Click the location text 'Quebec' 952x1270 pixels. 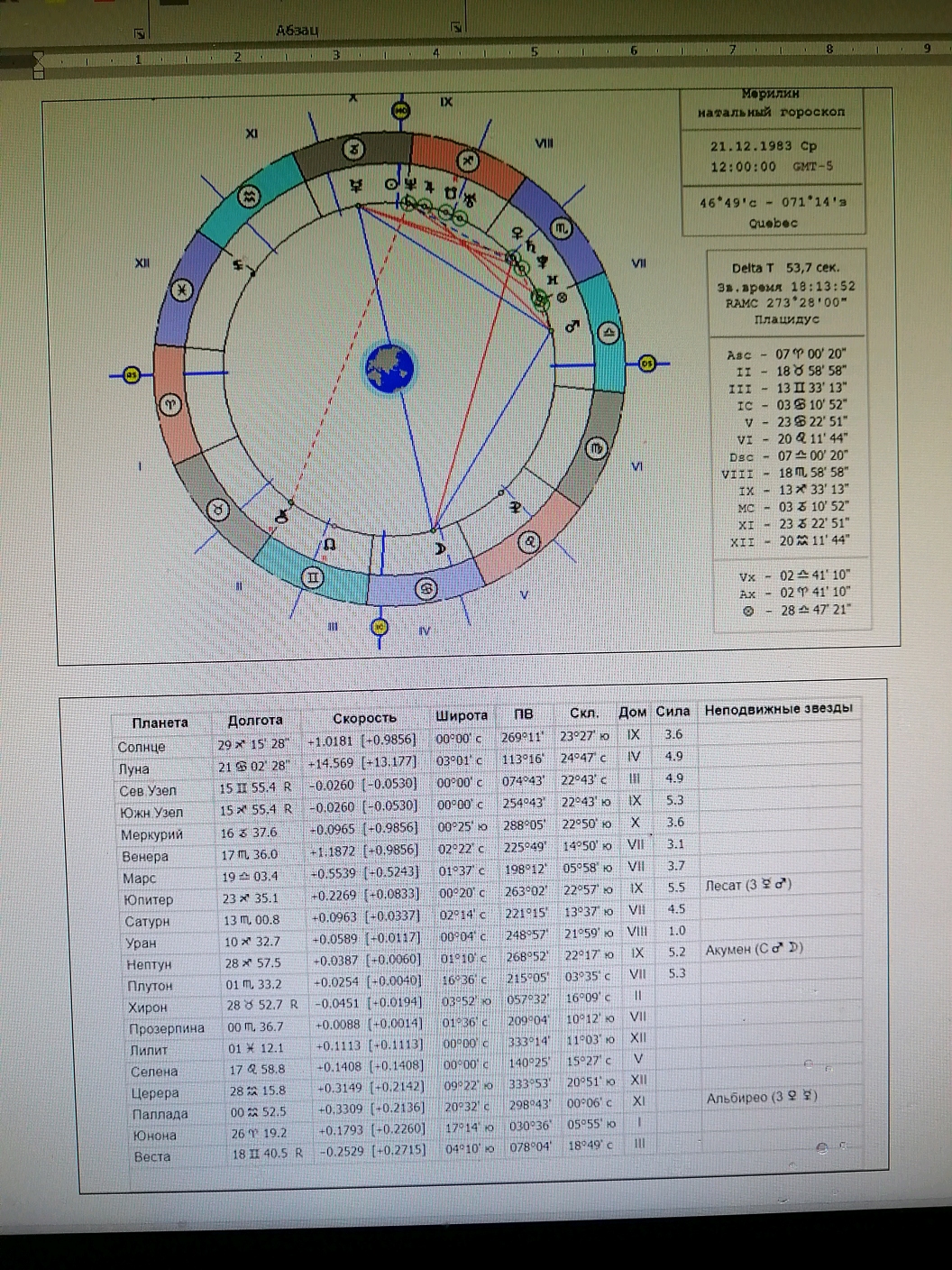point(773,223)
